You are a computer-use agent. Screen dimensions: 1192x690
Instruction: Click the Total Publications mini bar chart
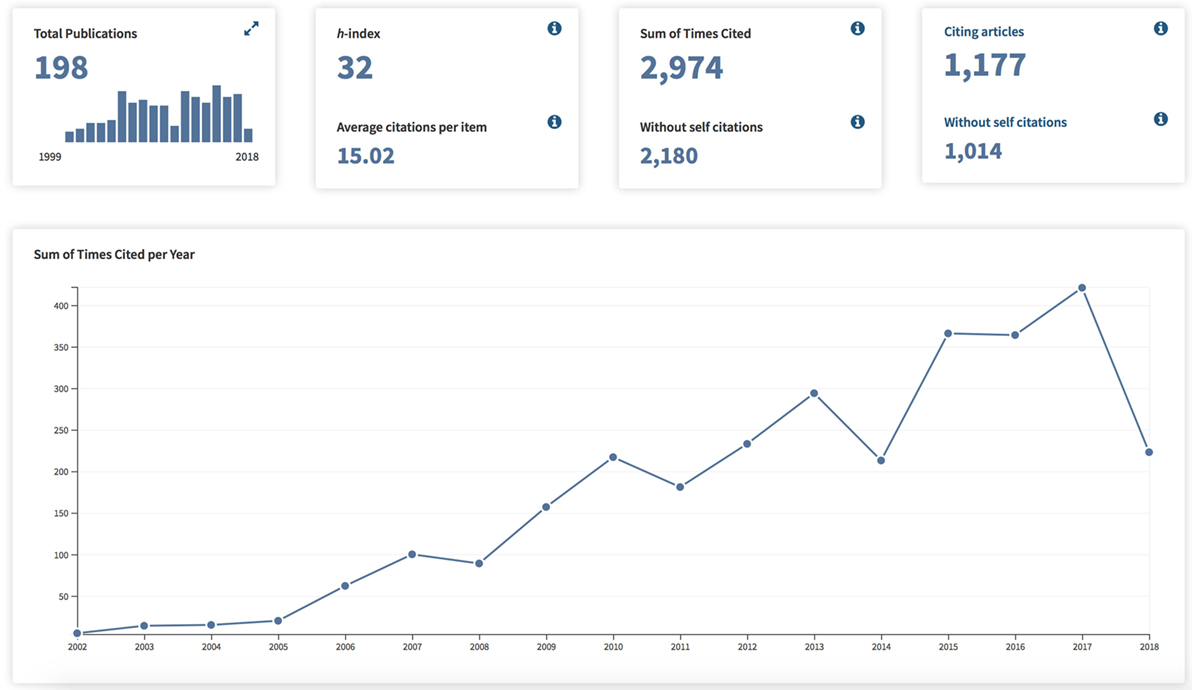[x=159, y=114]
